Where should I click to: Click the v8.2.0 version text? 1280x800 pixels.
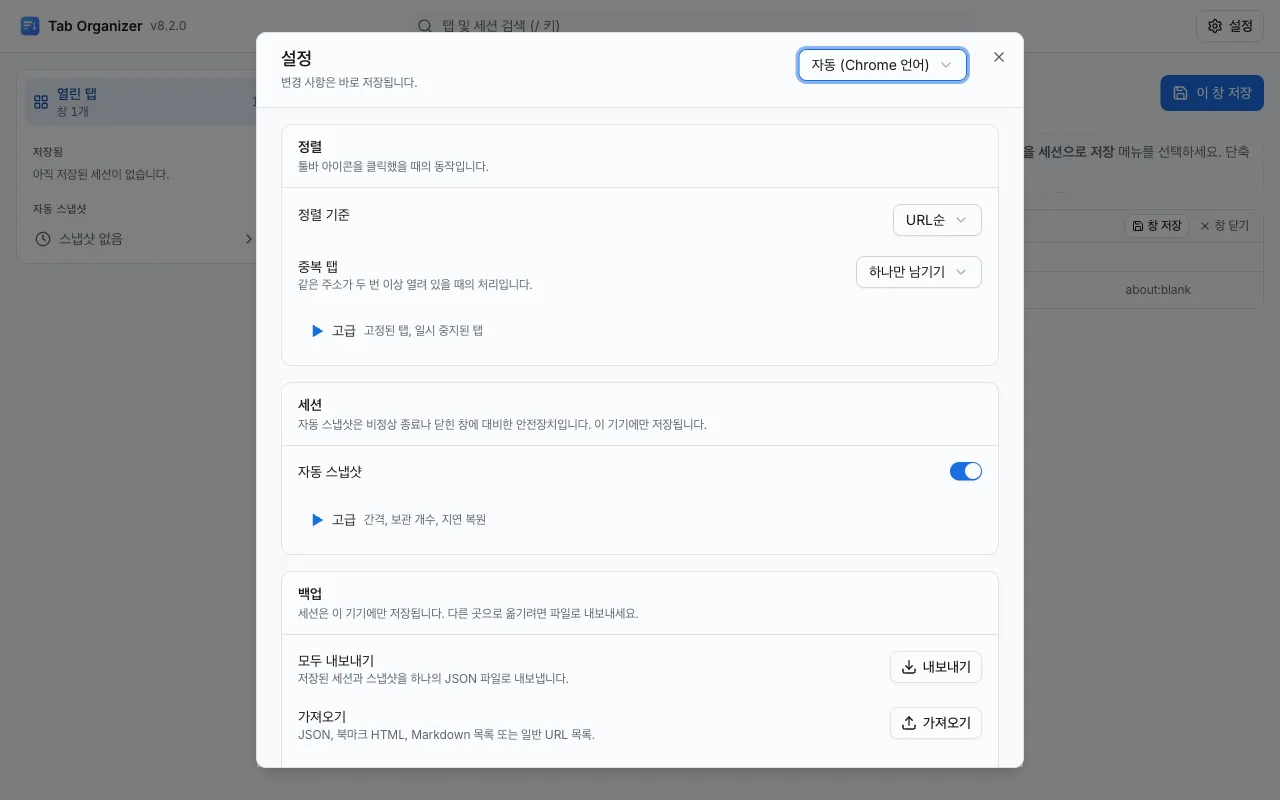pos(168,26)
